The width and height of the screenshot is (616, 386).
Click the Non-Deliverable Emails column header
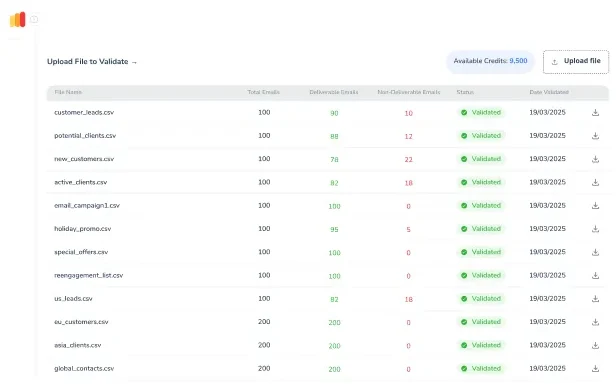(409, 92)
